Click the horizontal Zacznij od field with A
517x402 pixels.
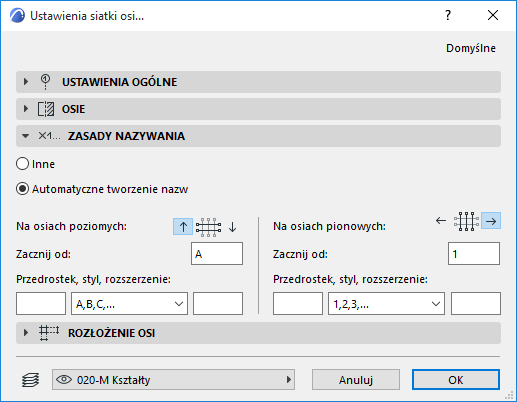tap(217, 254)
